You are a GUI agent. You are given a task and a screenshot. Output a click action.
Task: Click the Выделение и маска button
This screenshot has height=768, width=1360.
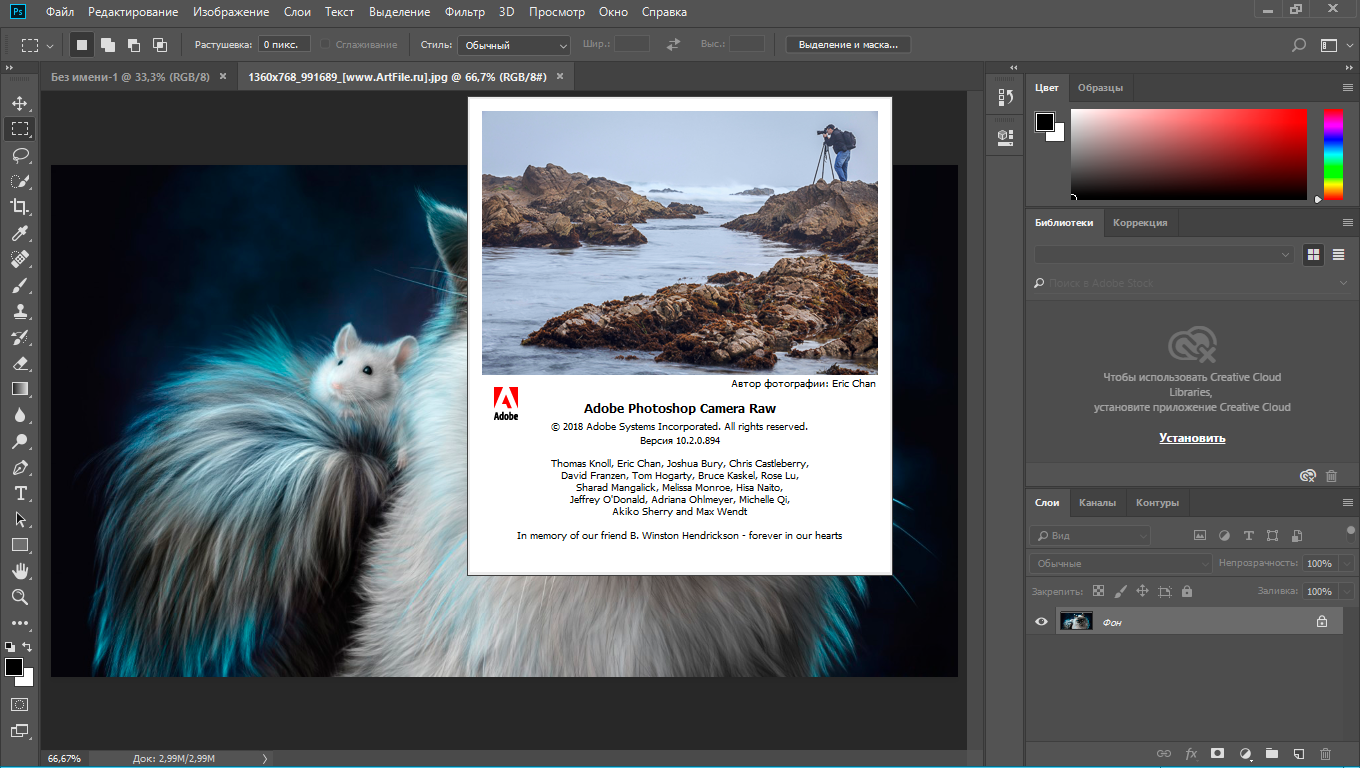pyautogui.click(x=848, y=45)
